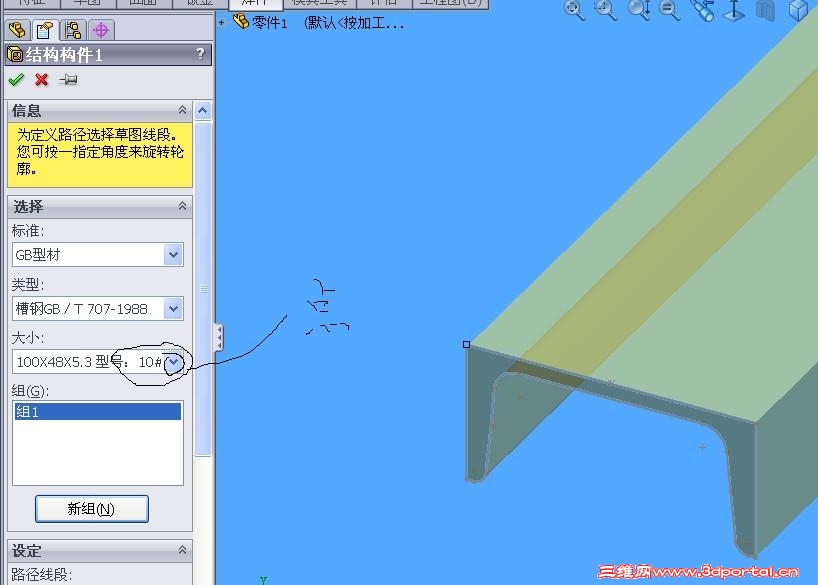818x585 pixels.
Task: Click the Previous View icon
Action: click(702, 9)
